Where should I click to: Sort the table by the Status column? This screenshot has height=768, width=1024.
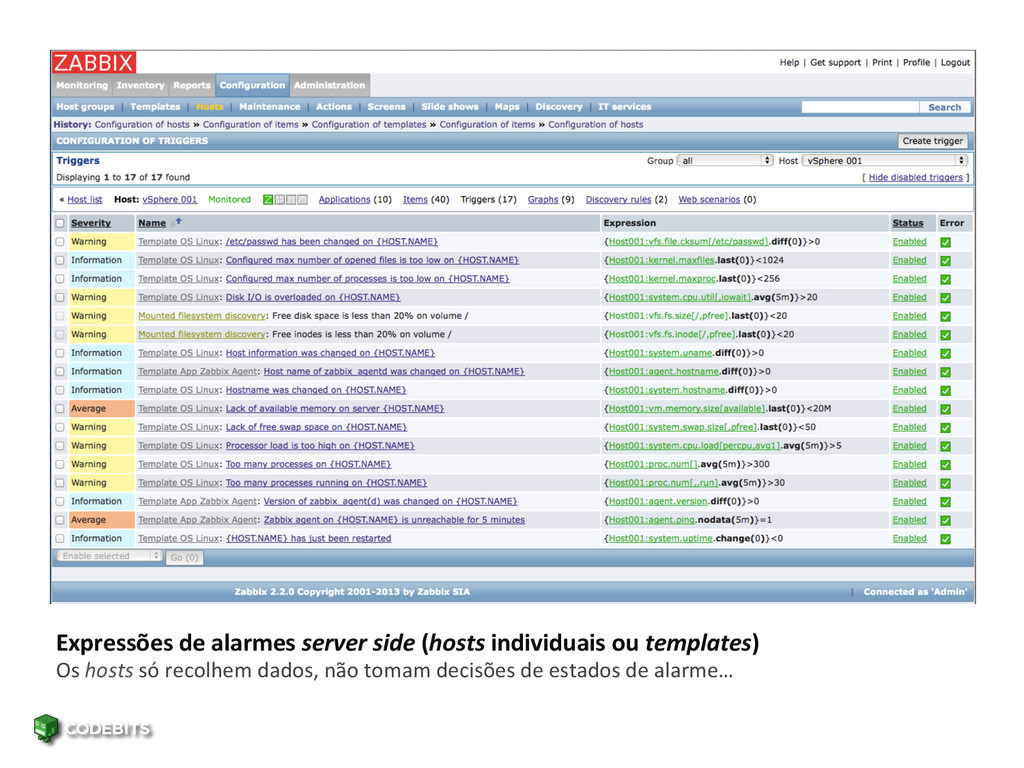[908, 223]
